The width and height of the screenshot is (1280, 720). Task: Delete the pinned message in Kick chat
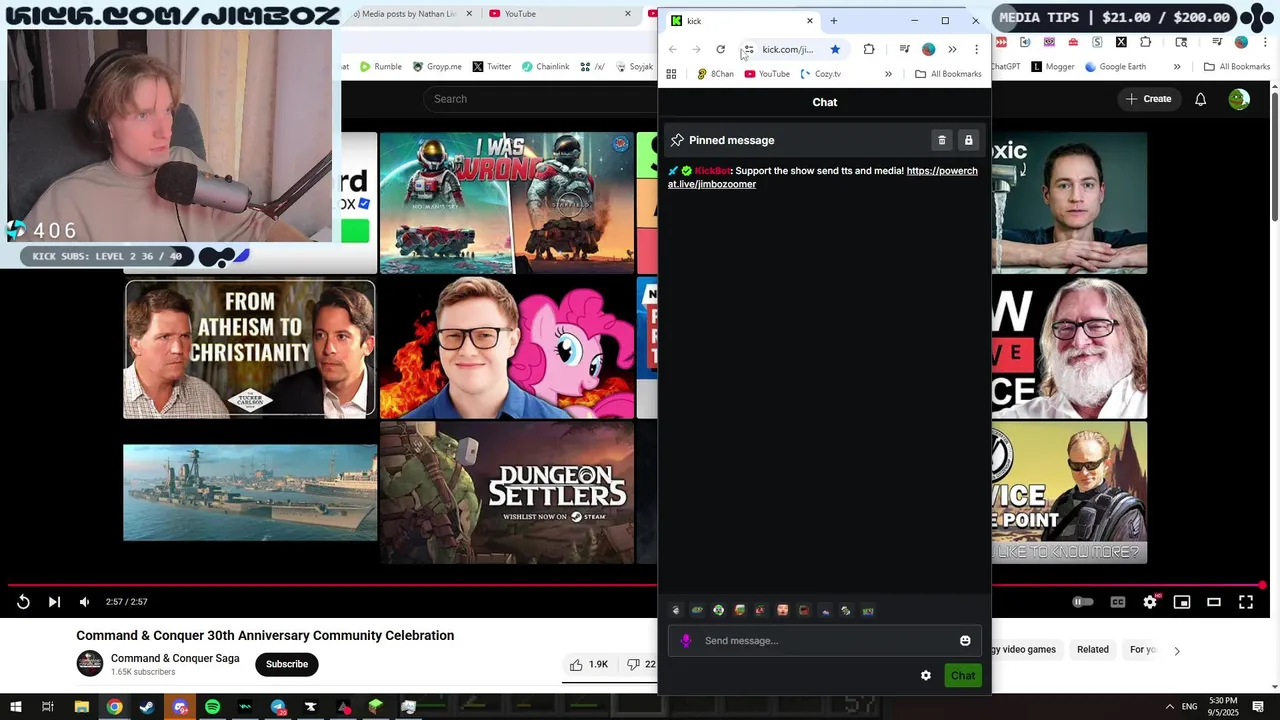coord(941,141)
